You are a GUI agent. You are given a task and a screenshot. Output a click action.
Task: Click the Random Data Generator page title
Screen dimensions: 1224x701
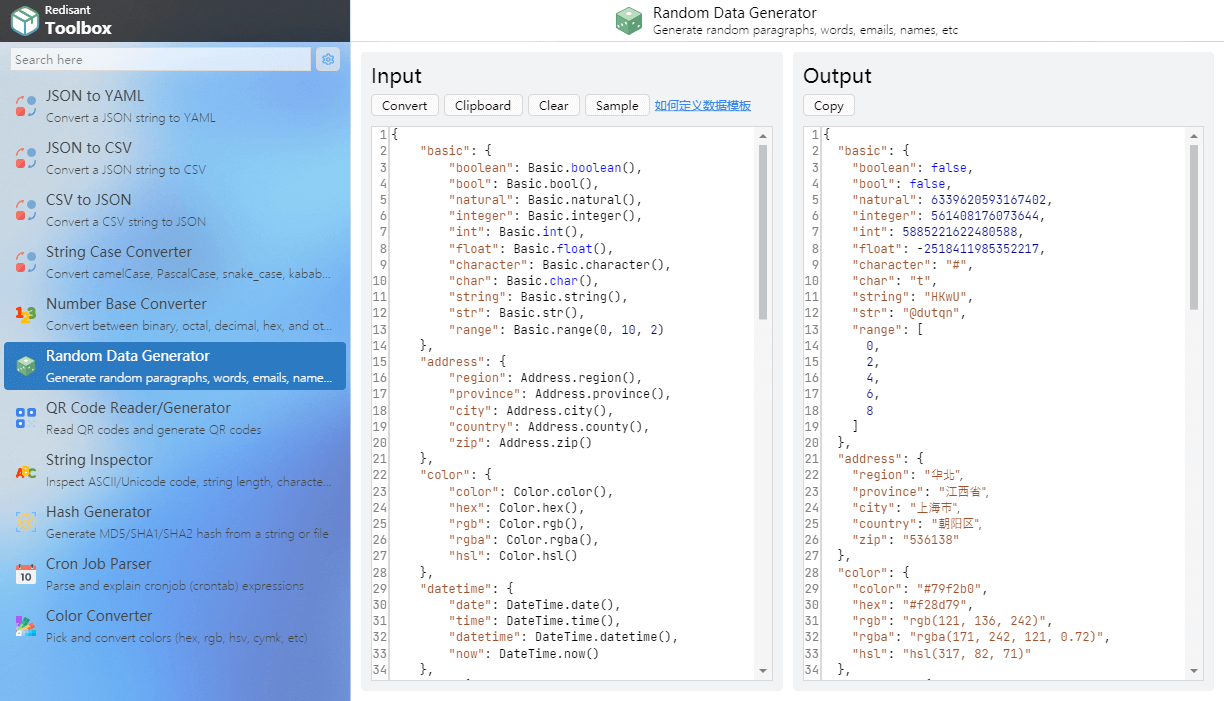click(735, 13)
